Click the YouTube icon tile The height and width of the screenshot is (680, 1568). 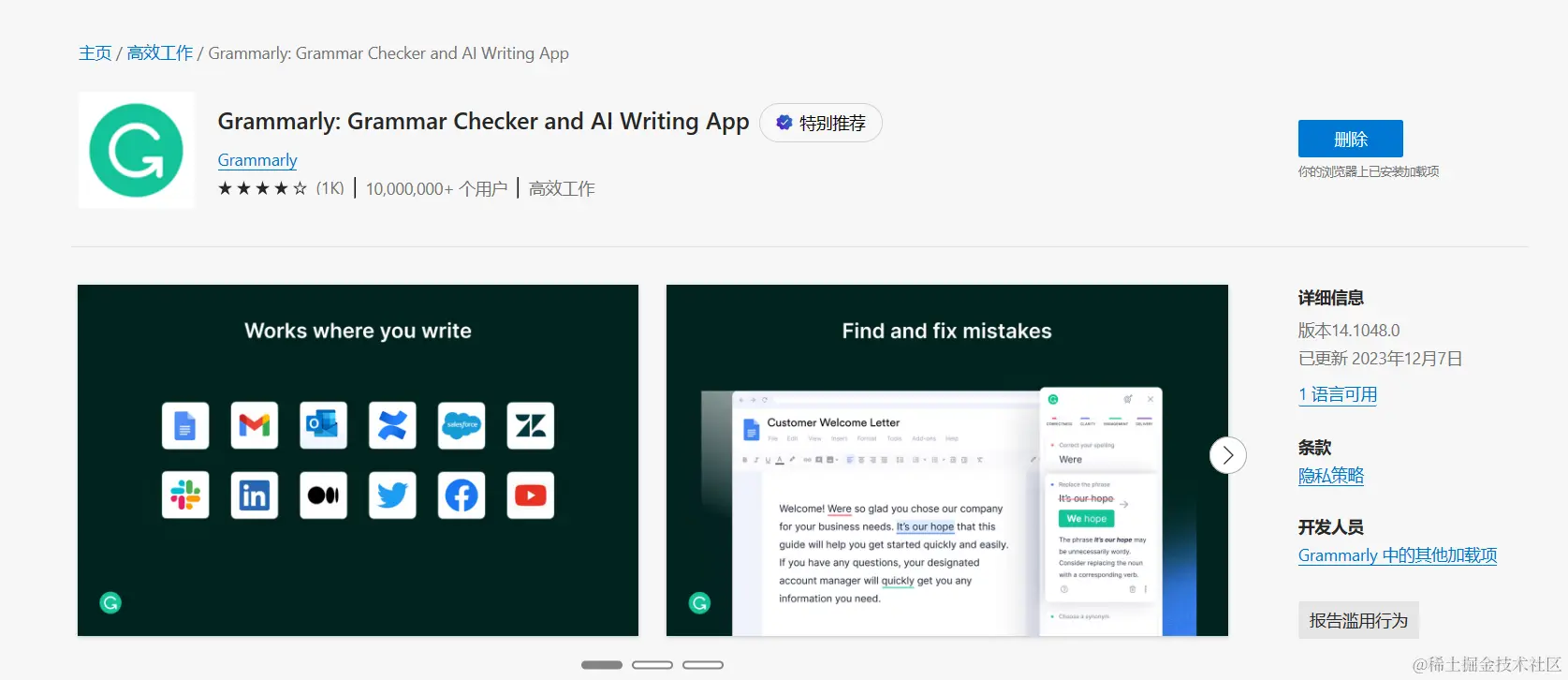[x=531, y=495]
